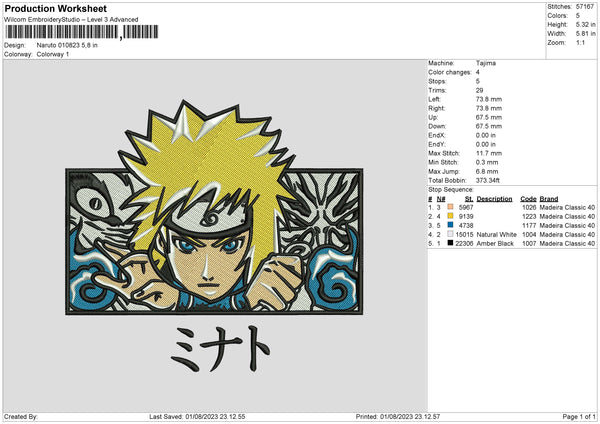Click the peach swatch for code 1026
This screenshot has width=600, height=424.
click(x=450, y=207)
